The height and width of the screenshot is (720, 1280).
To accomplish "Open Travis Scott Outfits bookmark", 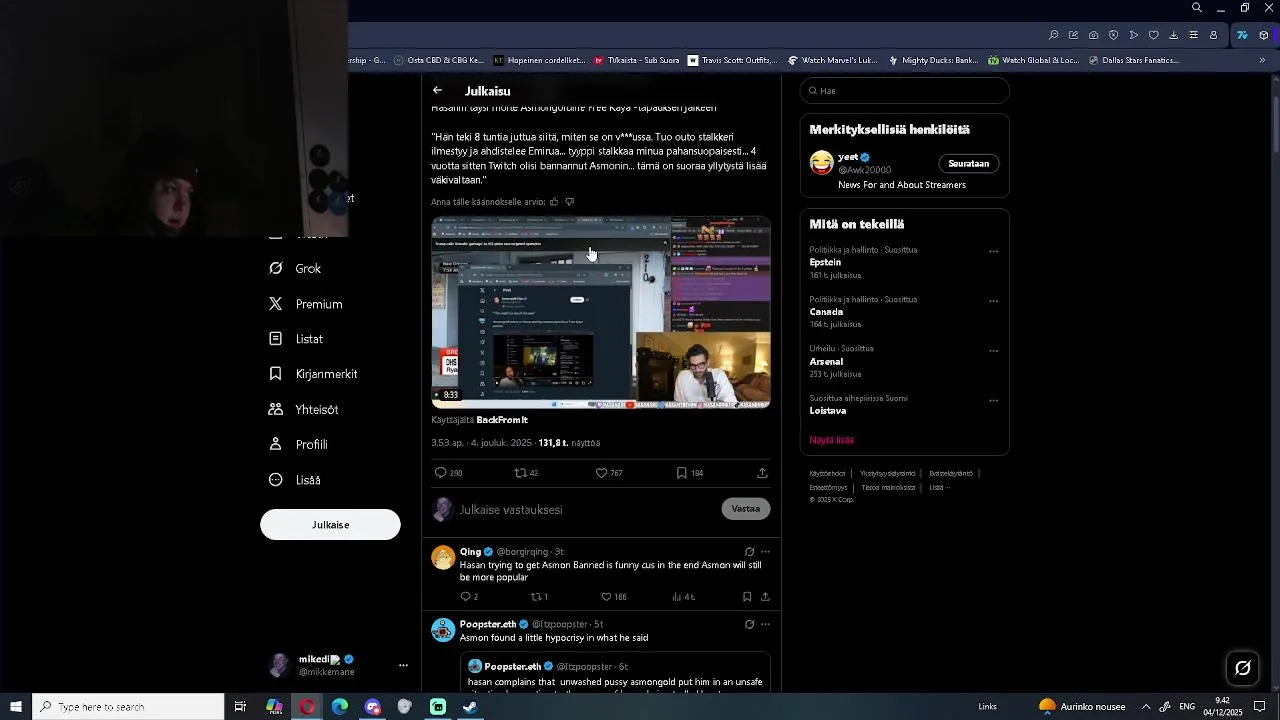I will point(732,60).
